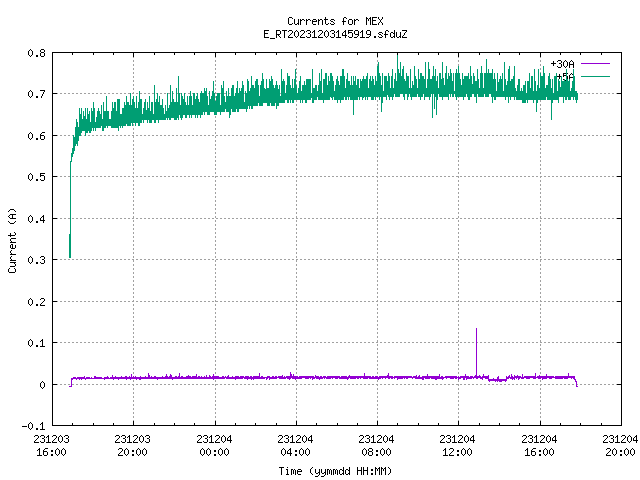640x480 pixels.
Task: Click the 0.7 y-axis tick label
Action: (36, 94)
